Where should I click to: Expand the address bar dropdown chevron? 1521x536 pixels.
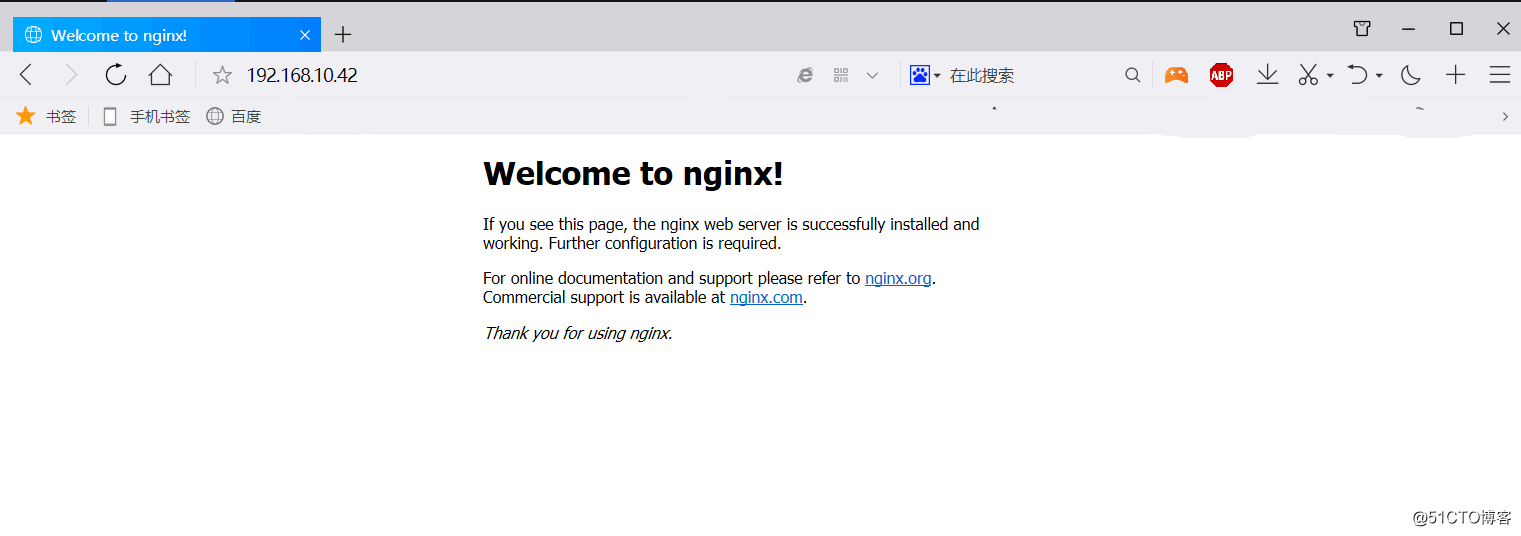(x=872, y=75)
